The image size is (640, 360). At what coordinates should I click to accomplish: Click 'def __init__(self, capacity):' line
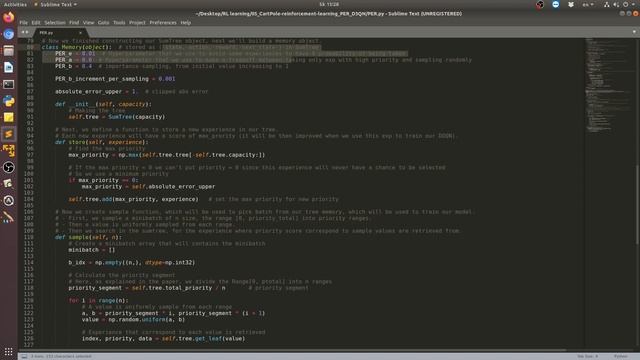103,104
